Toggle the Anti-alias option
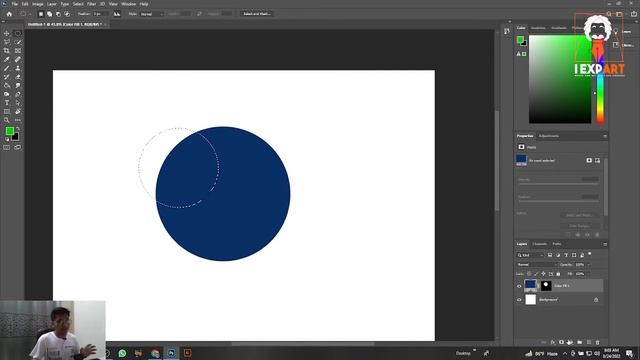 point(117,14)
